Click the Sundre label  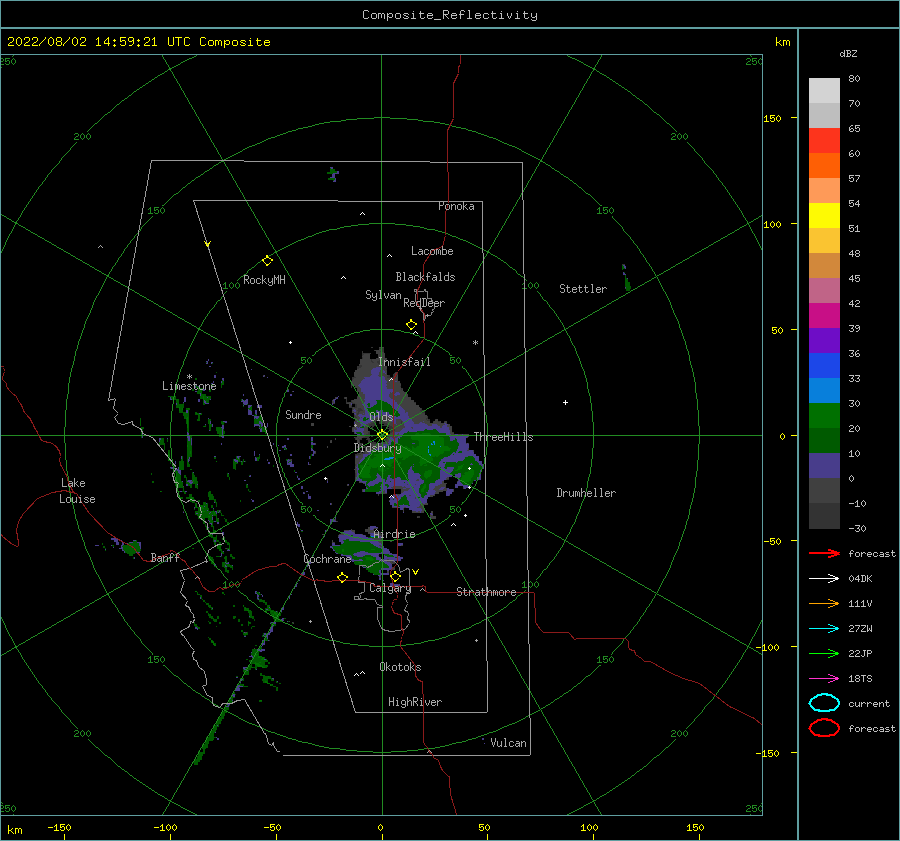point(303,415)
